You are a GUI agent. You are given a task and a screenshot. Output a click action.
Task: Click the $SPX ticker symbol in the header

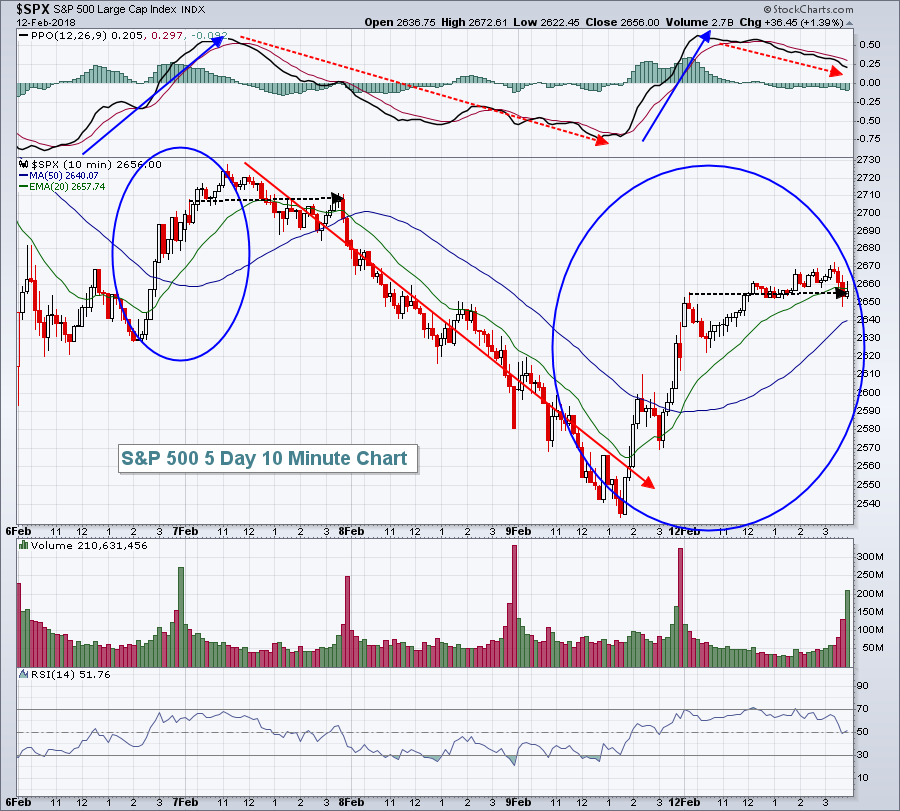tap(33, 9)
